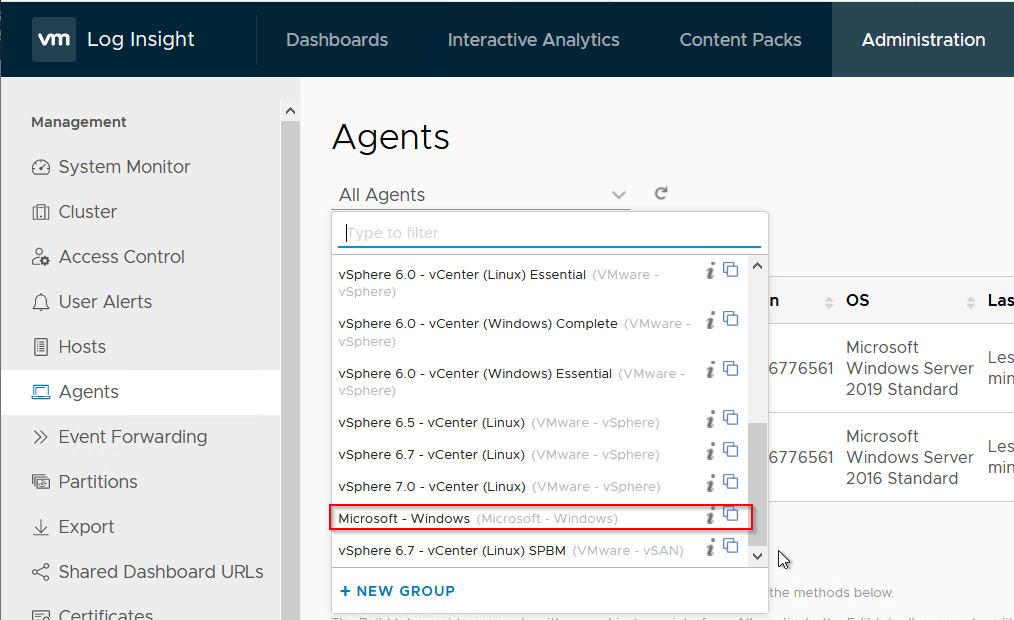Click the dropdown list scrollbar down arrow
The width and height of the screenshot is (1014, 620).
coord(757,556)
